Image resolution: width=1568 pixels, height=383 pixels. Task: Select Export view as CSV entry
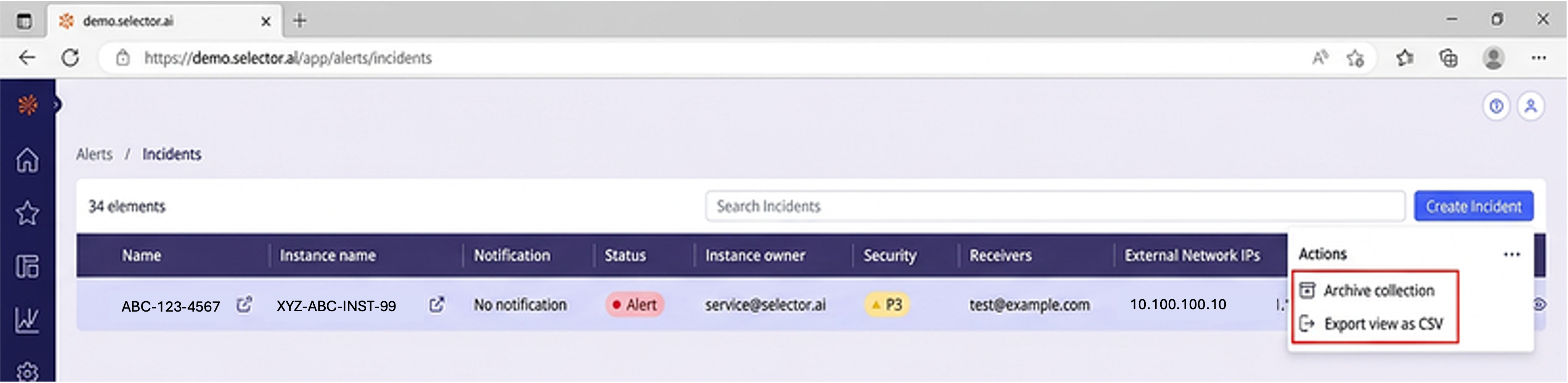[x=1371, y=323]
